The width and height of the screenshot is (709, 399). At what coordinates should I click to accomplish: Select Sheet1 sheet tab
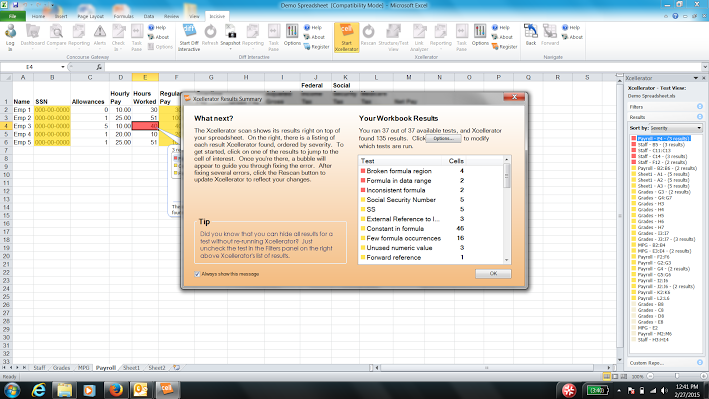(x=132, y=368)
